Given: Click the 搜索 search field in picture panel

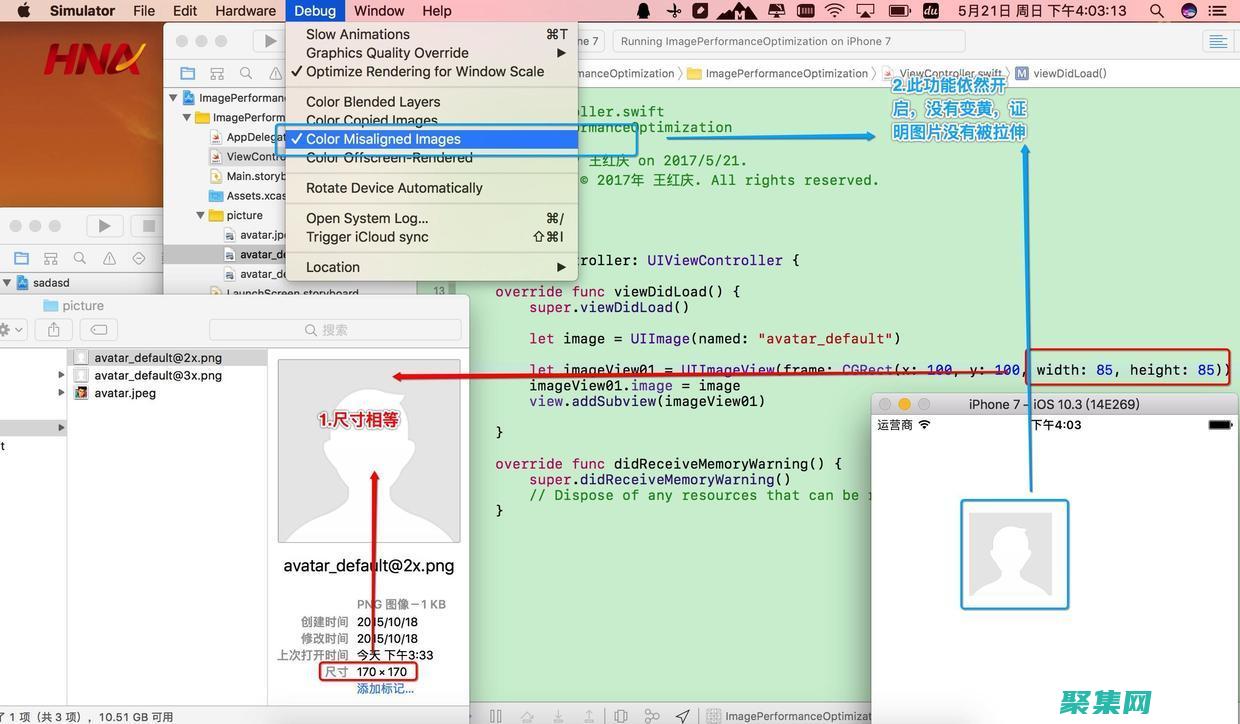Looking at the screenshot, I should [x=330, y=329].
